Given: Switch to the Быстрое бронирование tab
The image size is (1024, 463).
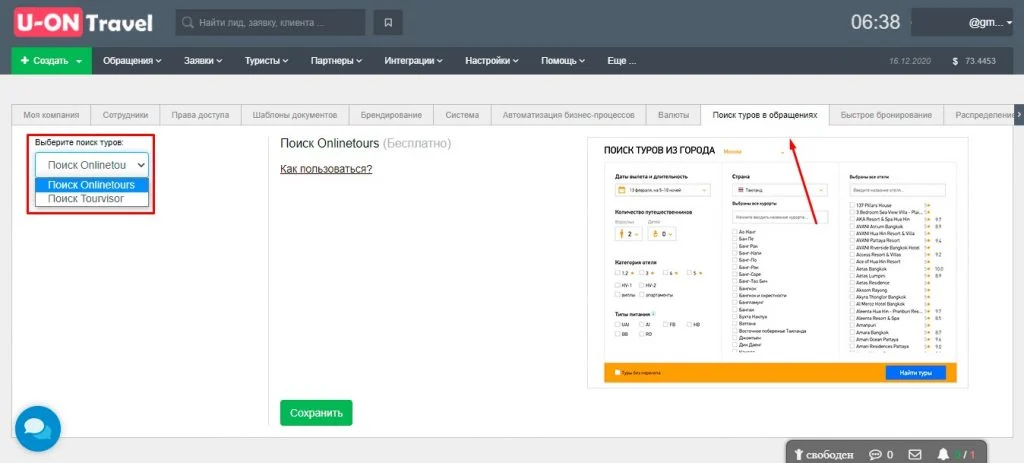Looking at the screenshot, I should click(x=886, y=115).
